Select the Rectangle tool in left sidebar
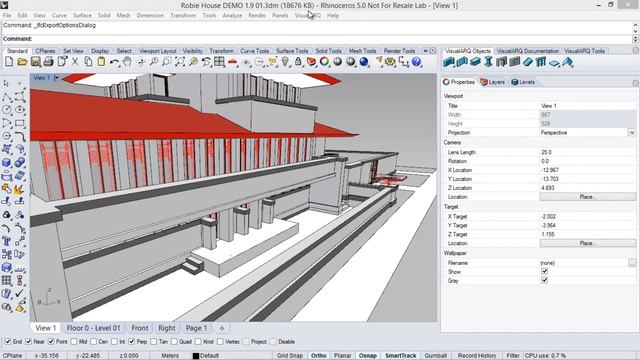The width and height of the screenshot is (640, 360). coord(20,123)
